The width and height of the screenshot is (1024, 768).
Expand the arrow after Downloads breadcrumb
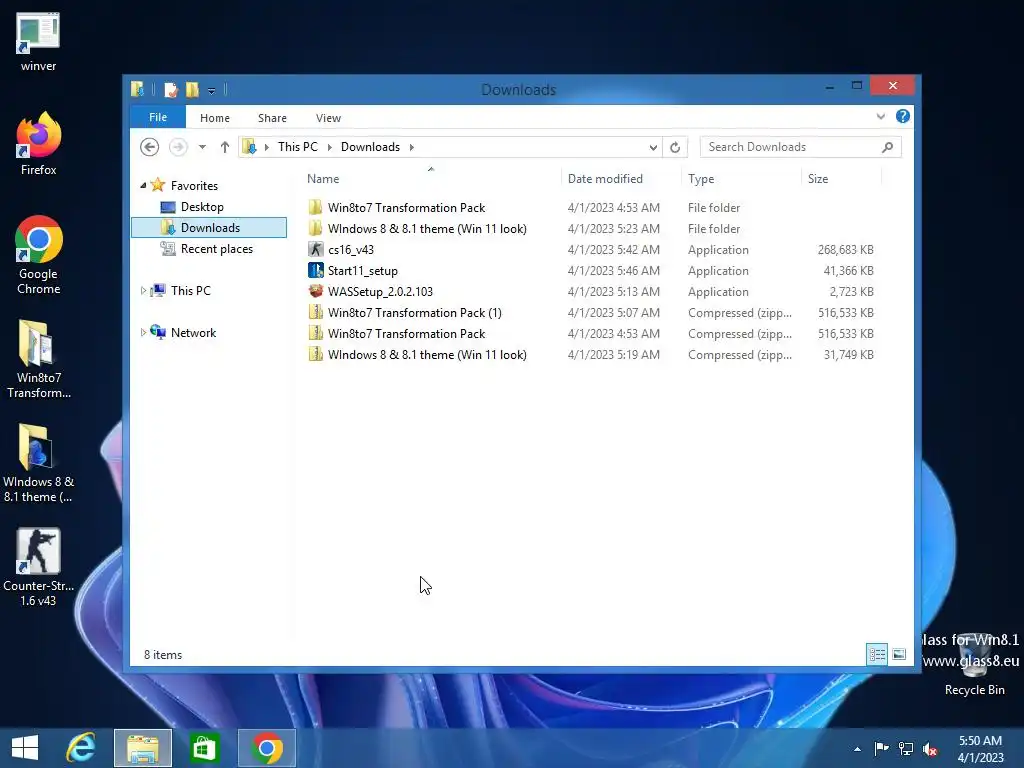(411, 147)
